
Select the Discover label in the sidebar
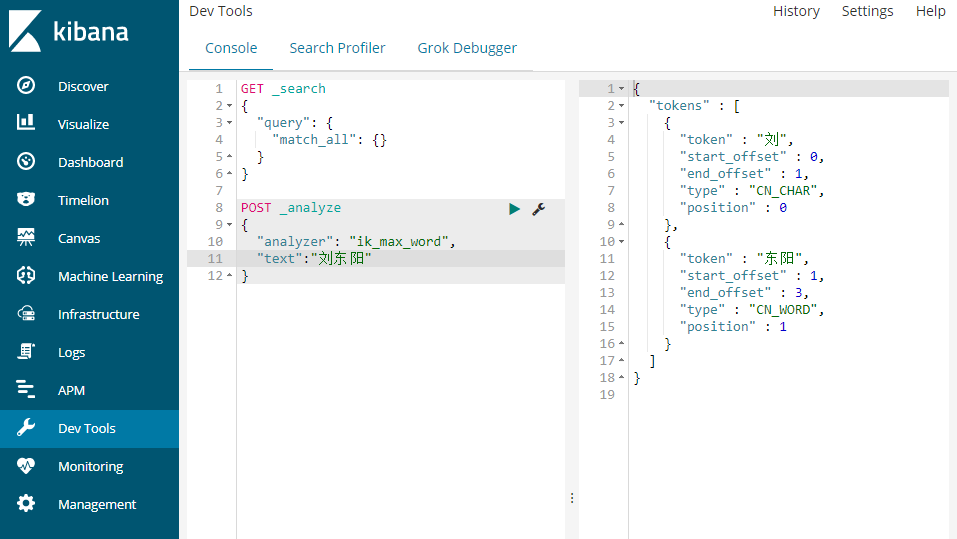click(x=83, y=86)
